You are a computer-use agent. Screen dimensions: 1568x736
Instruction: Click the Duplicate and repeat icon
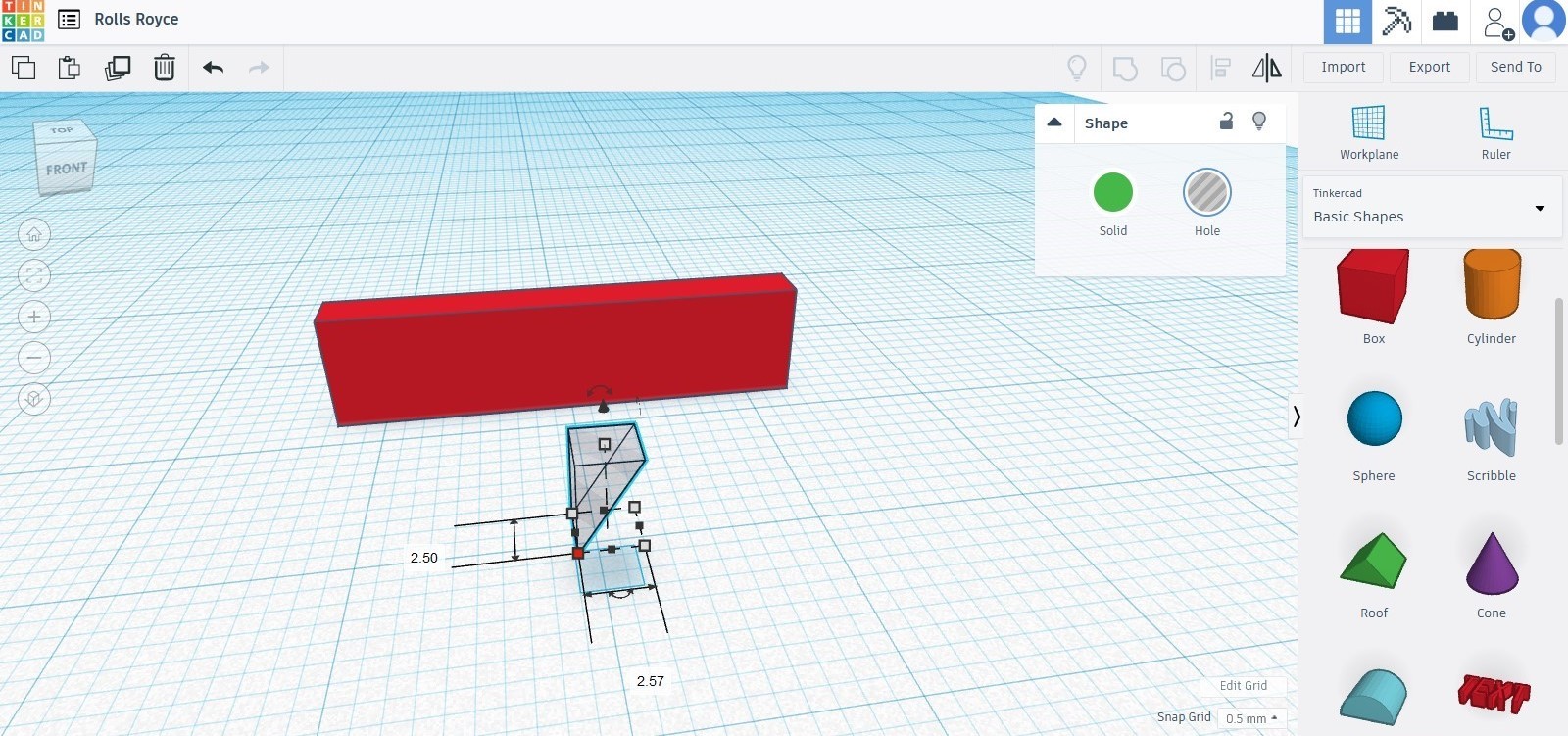pos(118,68)
